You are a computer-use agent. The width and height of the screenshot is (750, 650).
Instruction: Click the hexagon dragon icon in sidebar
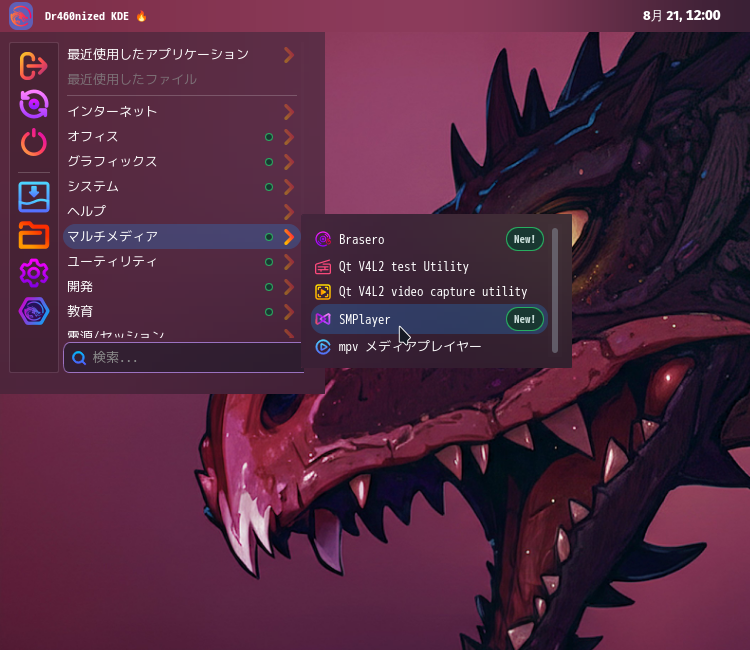pos(33,311)
